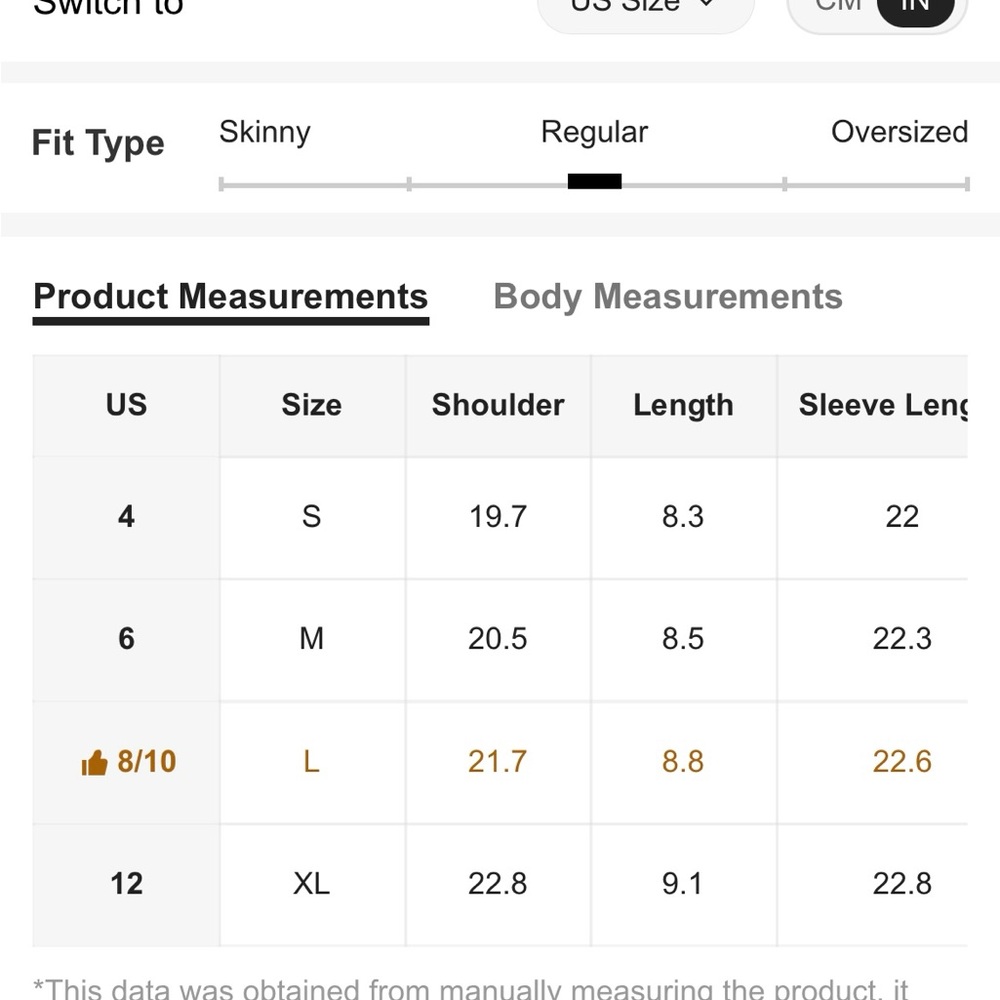Click the Length column header

coord(683,406)
